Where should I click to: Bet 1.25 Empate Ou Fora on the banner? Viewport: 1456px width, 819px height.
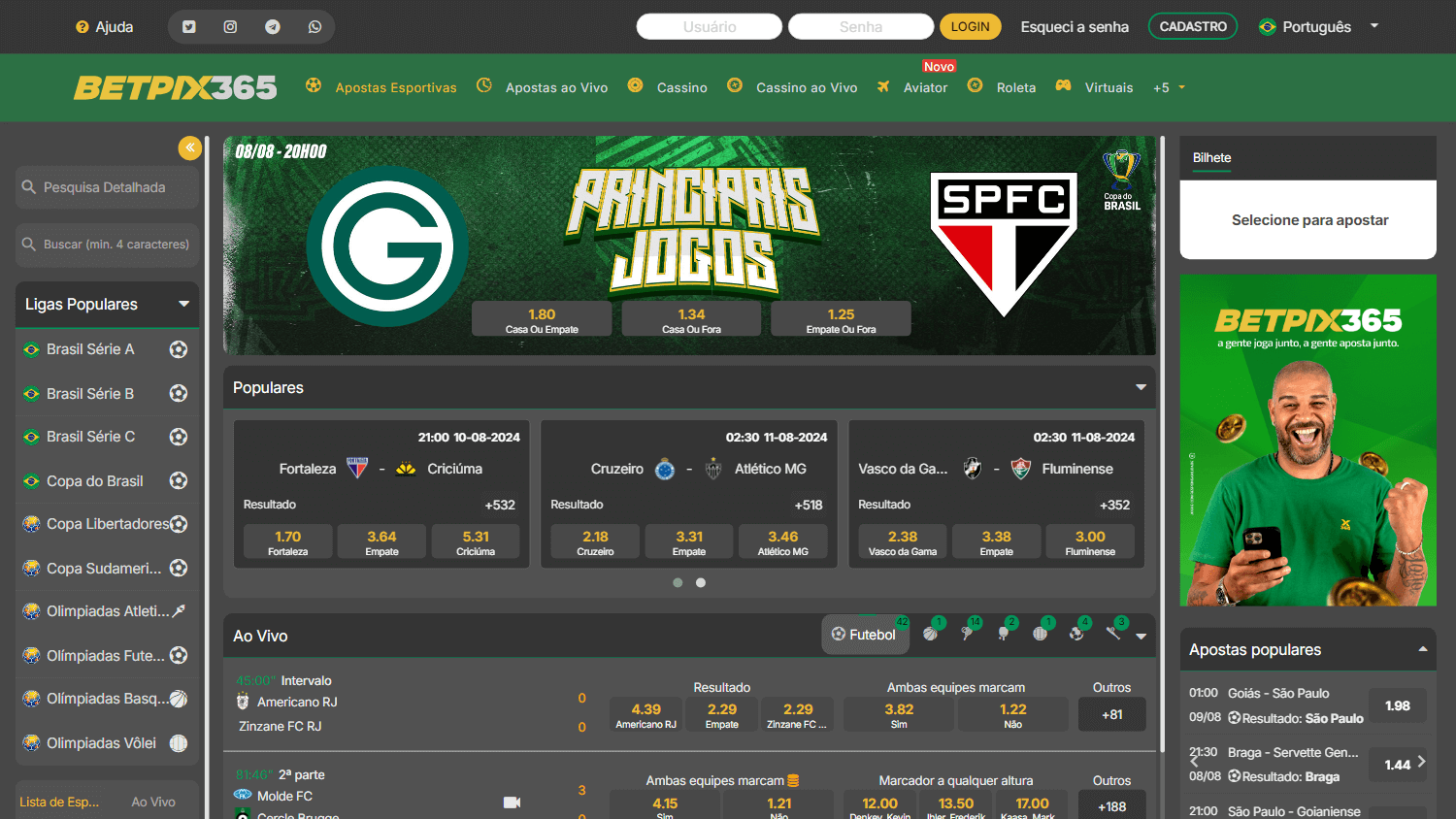(x=841, y=319)
